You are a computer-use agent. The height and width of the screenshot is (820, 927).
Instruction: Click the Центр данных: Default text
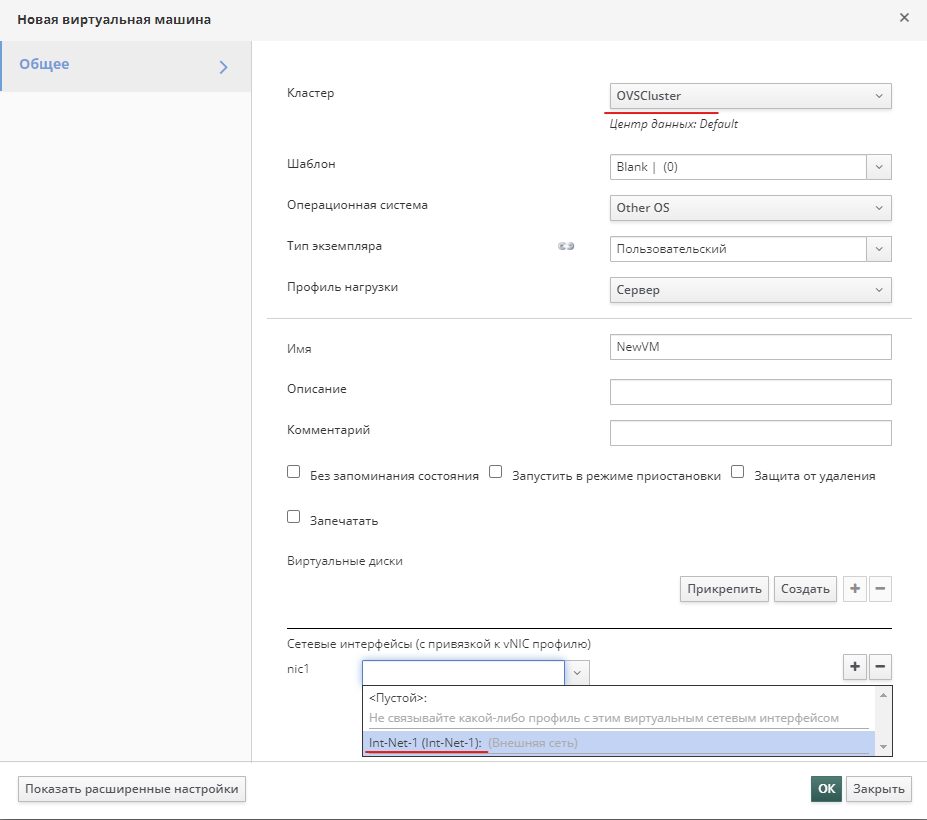pos(673,124)
